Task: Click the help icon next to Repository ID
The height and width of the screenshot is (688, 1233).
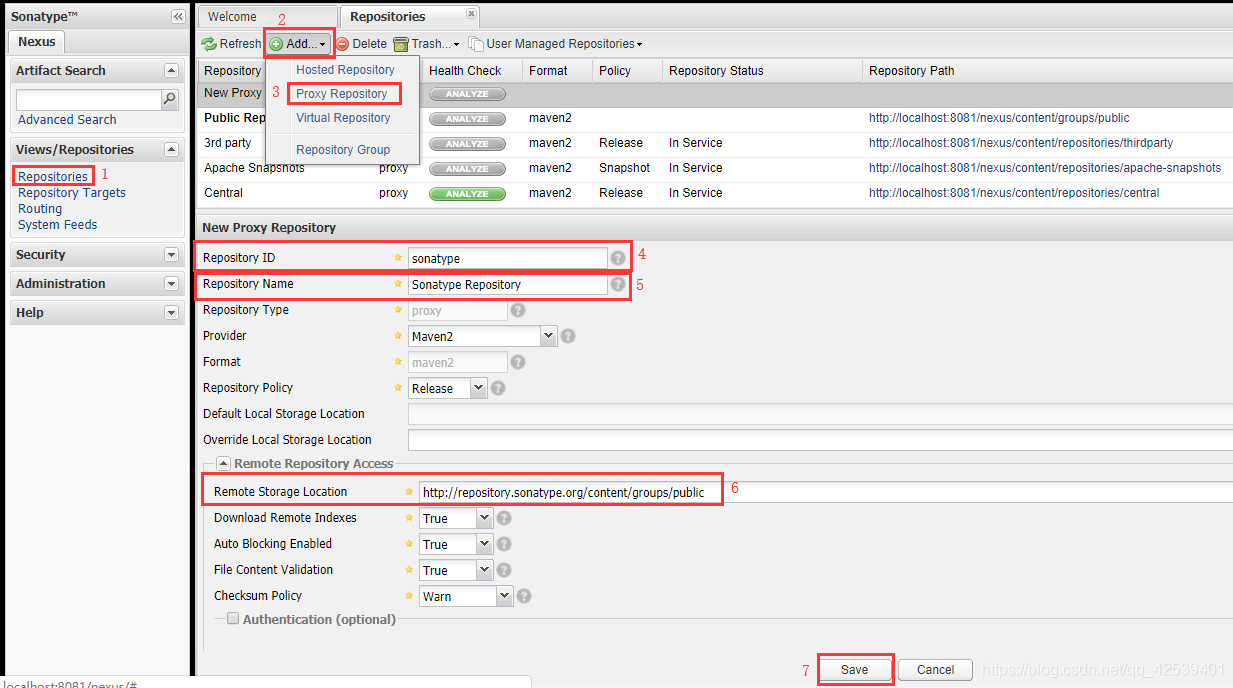Action: (618, 258)
